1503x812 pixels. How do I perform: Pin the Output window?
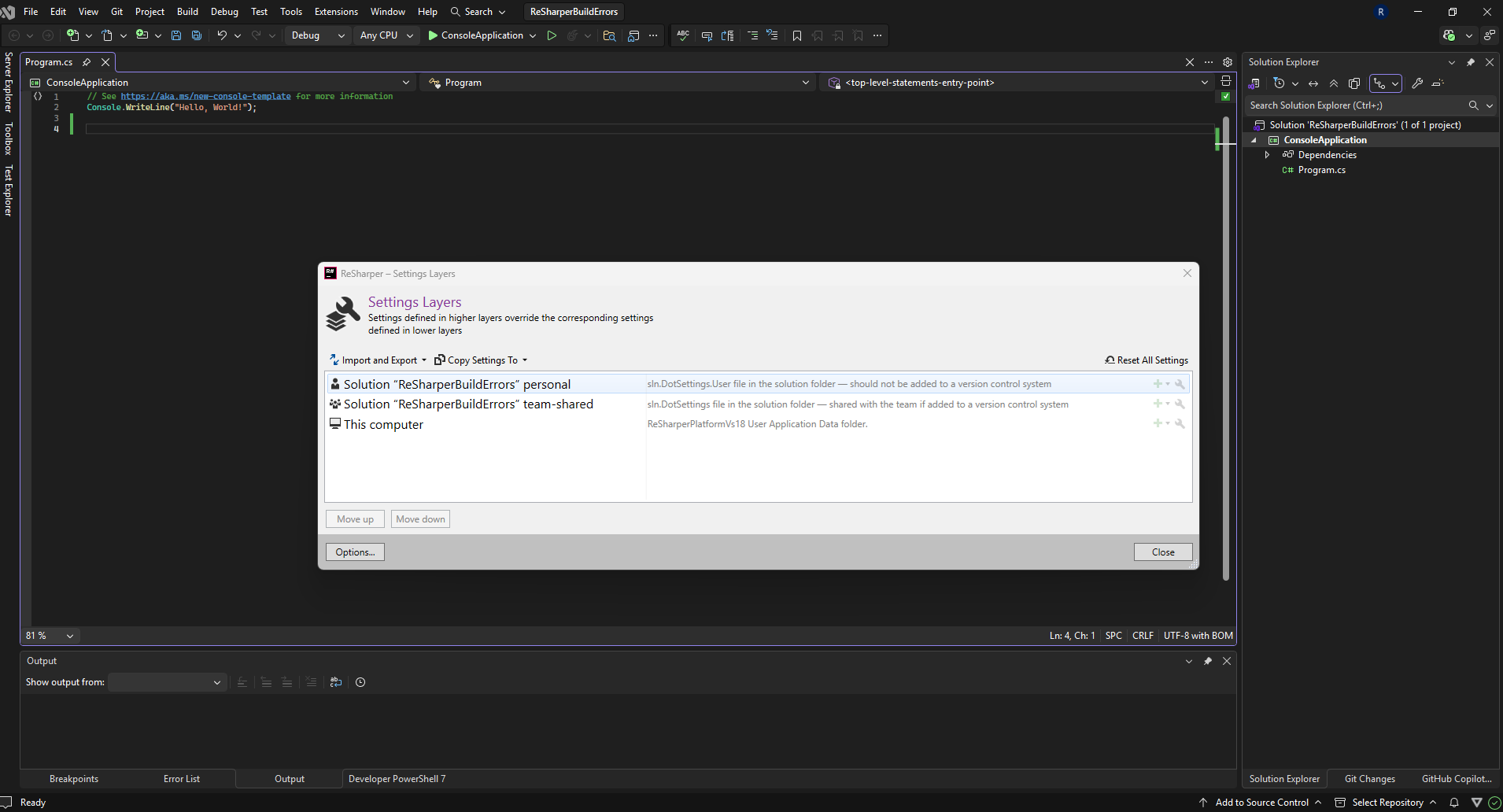[1208, 661]
